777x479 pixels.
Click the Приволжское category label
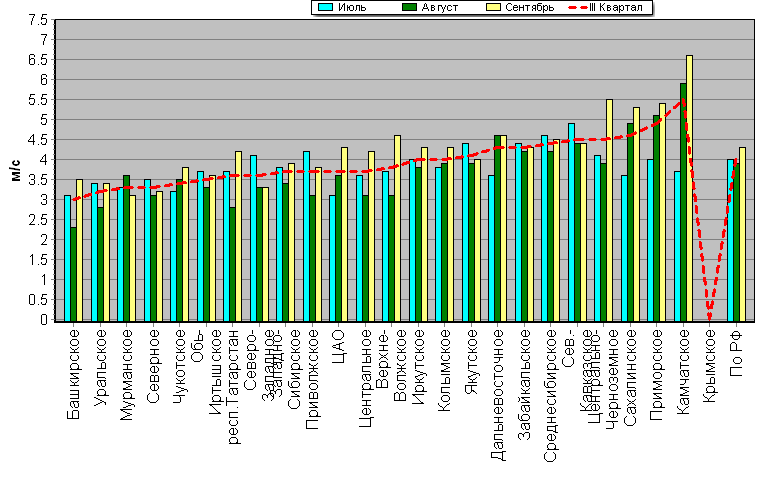(312, 379)
